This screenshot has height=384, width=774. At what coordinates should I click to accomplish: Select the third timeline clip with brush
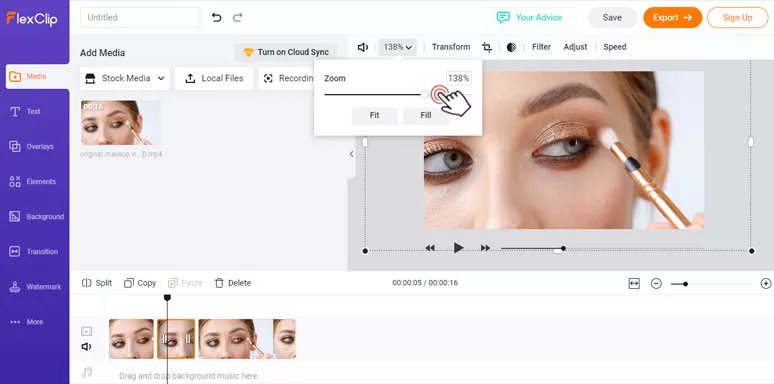(235, 339)
